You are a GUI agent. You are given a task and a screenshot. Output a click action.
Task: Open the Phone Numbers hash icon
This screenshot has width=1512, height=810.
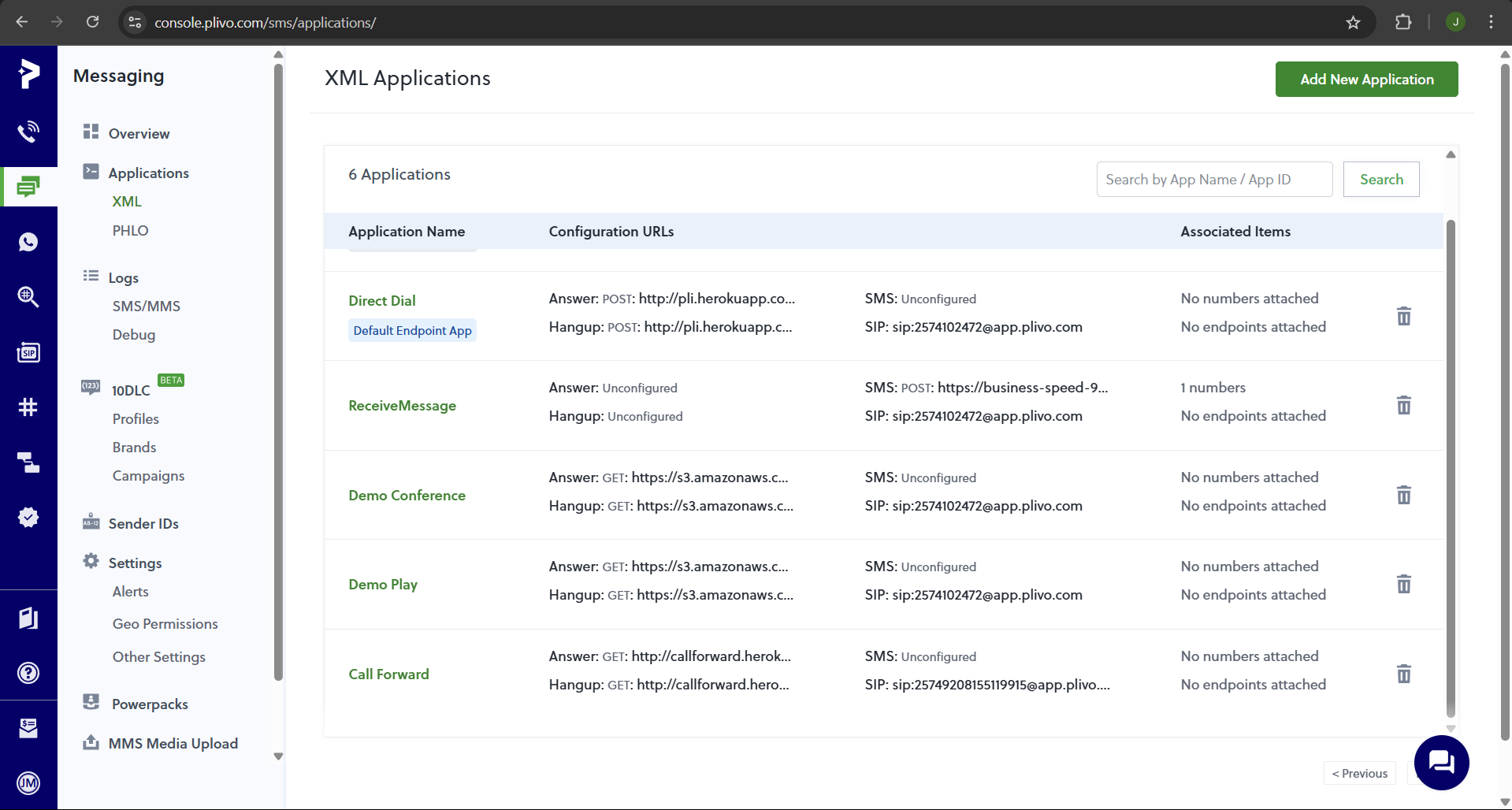point(28,407)
